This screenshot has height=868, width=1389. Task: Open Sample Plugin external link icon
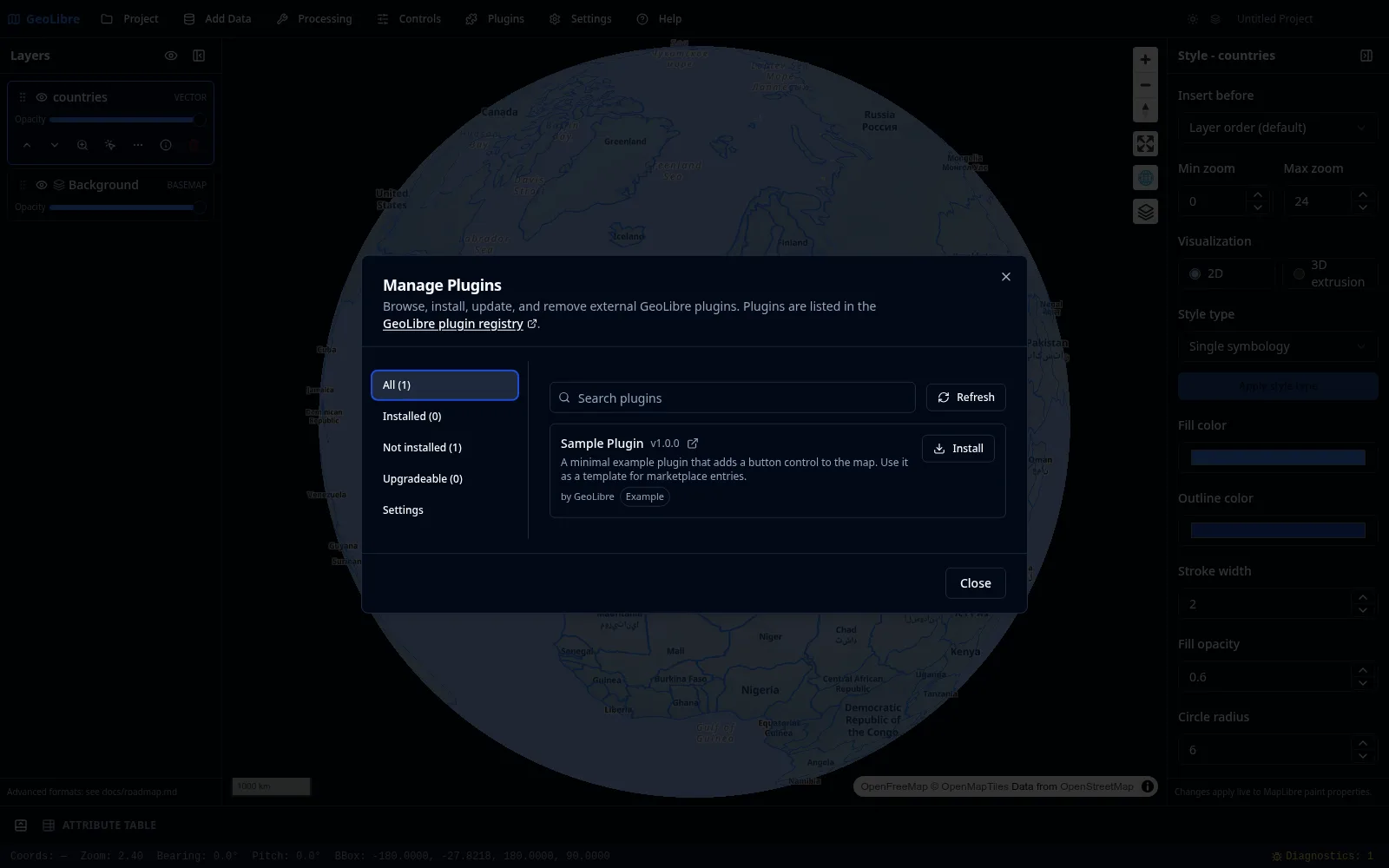693,444
